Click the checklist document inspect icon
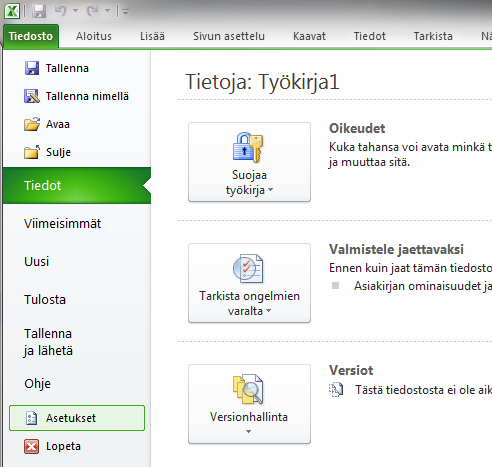Screen dimensions: 492x467 click(x=248, y=269)
